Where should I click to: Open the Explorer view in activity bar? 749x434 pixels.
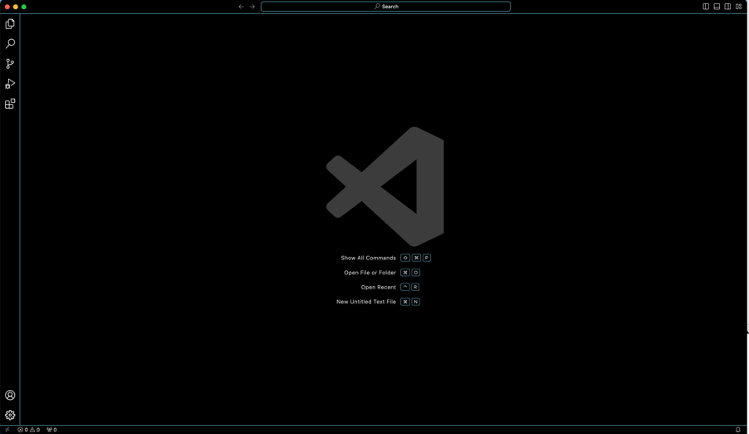pos(10,24)
